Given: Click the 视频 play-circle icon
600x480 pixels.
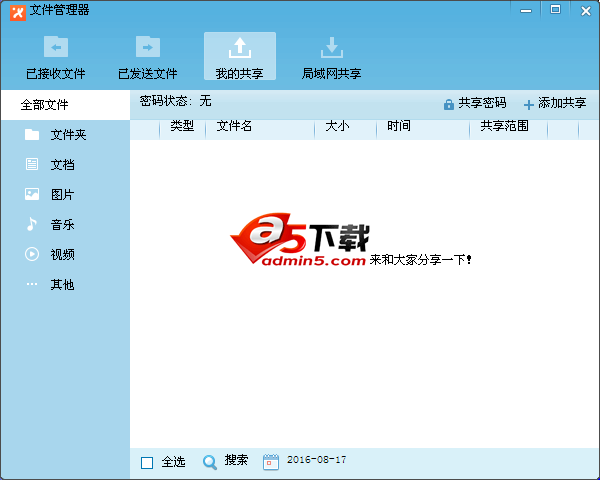Looking at the screenshot, I should click(32, 254).
